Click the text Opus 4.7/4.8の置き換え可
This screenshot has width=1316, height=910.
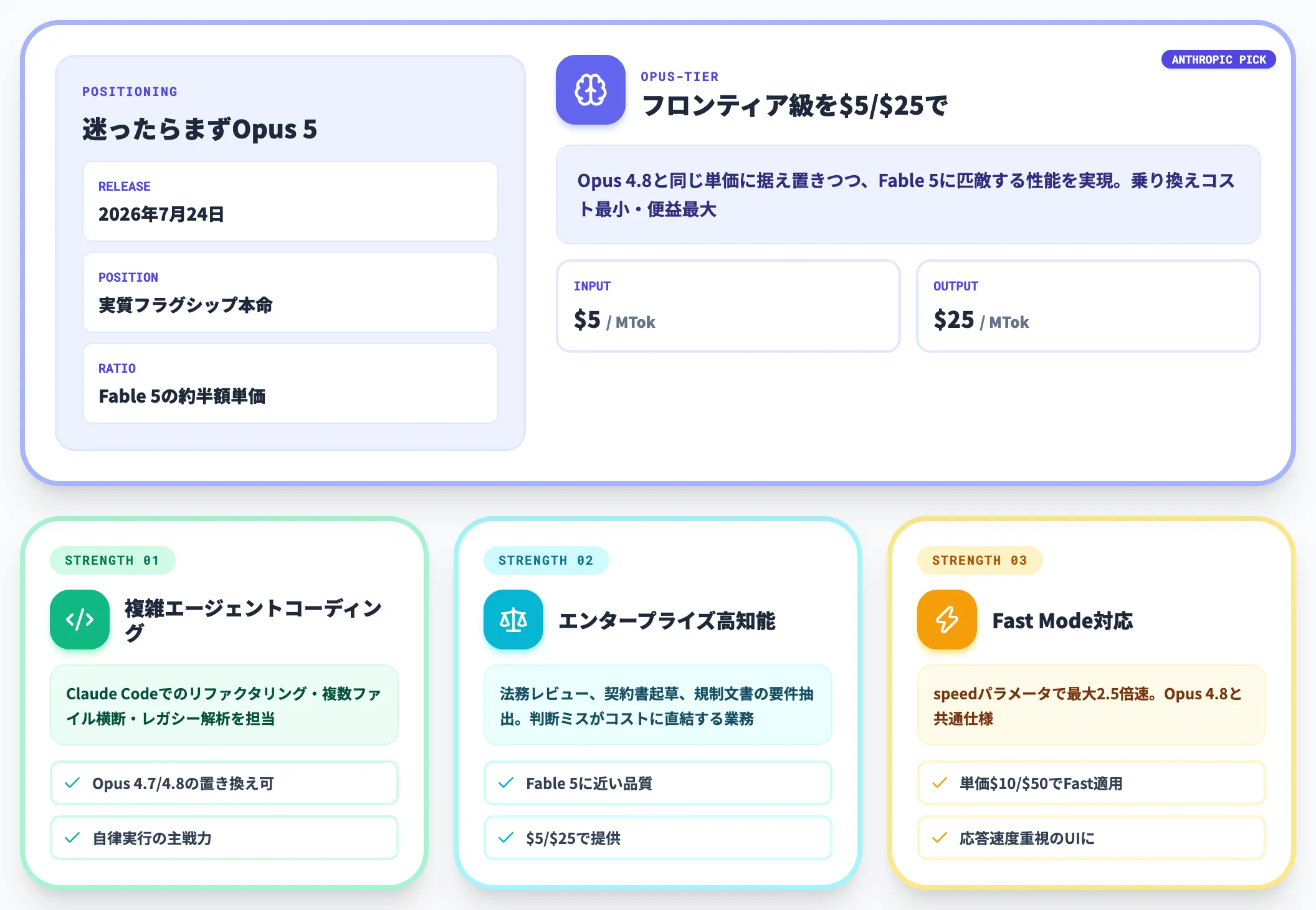pyautogui.click(x=183, y=783)
